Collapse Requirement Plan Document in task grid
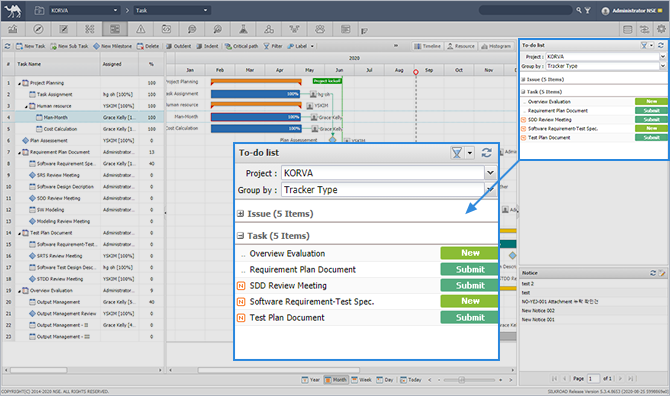The image size is (670, 396). coord(19,153)
